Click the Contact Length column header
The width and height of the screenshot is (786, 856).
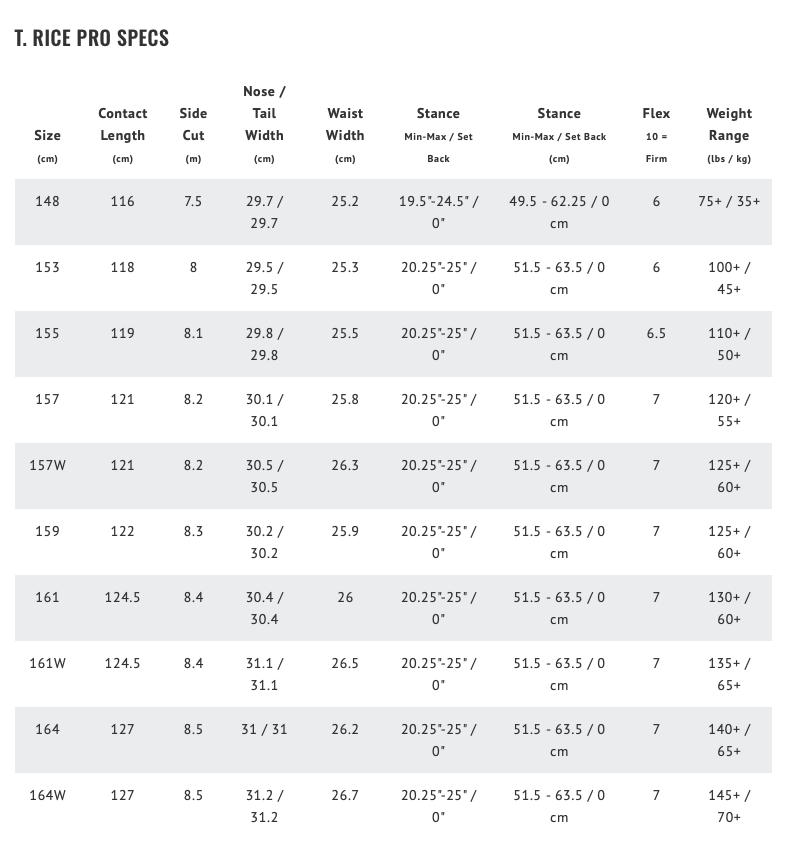tap(122, 125)
